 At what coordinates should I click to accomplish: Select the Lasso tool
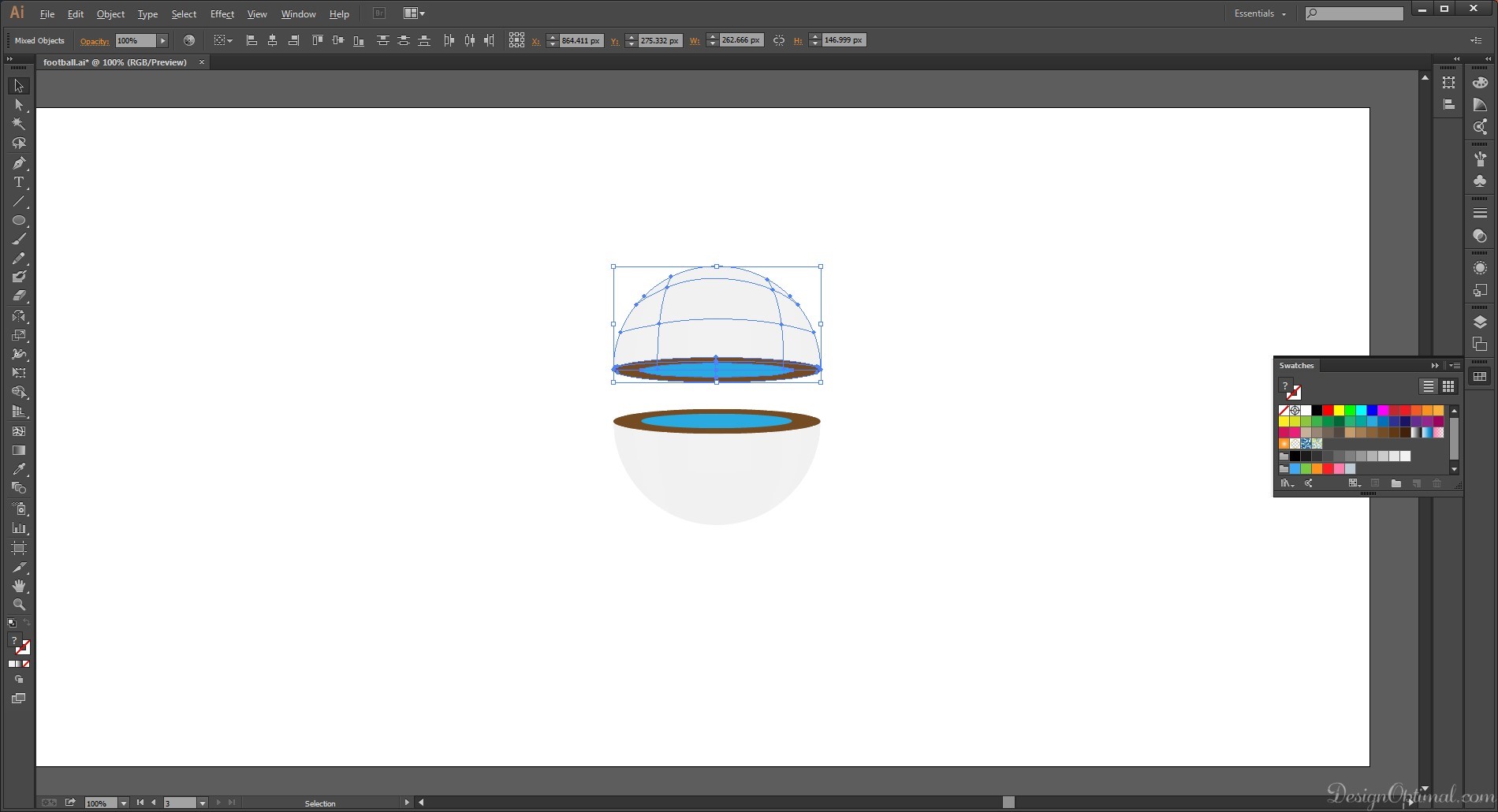pyautogui.click(x=19, y=143)
